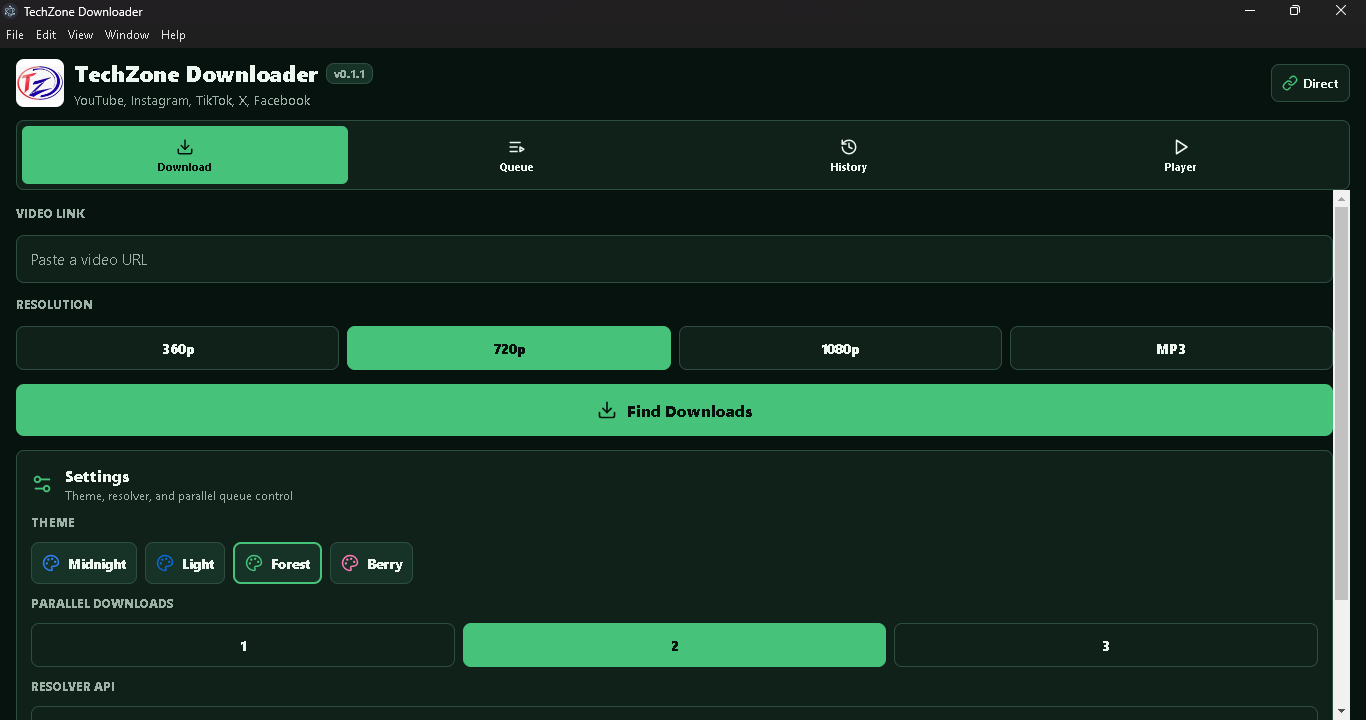
Task: Click the player play-triangle icon
Action: coord(1181,147)
